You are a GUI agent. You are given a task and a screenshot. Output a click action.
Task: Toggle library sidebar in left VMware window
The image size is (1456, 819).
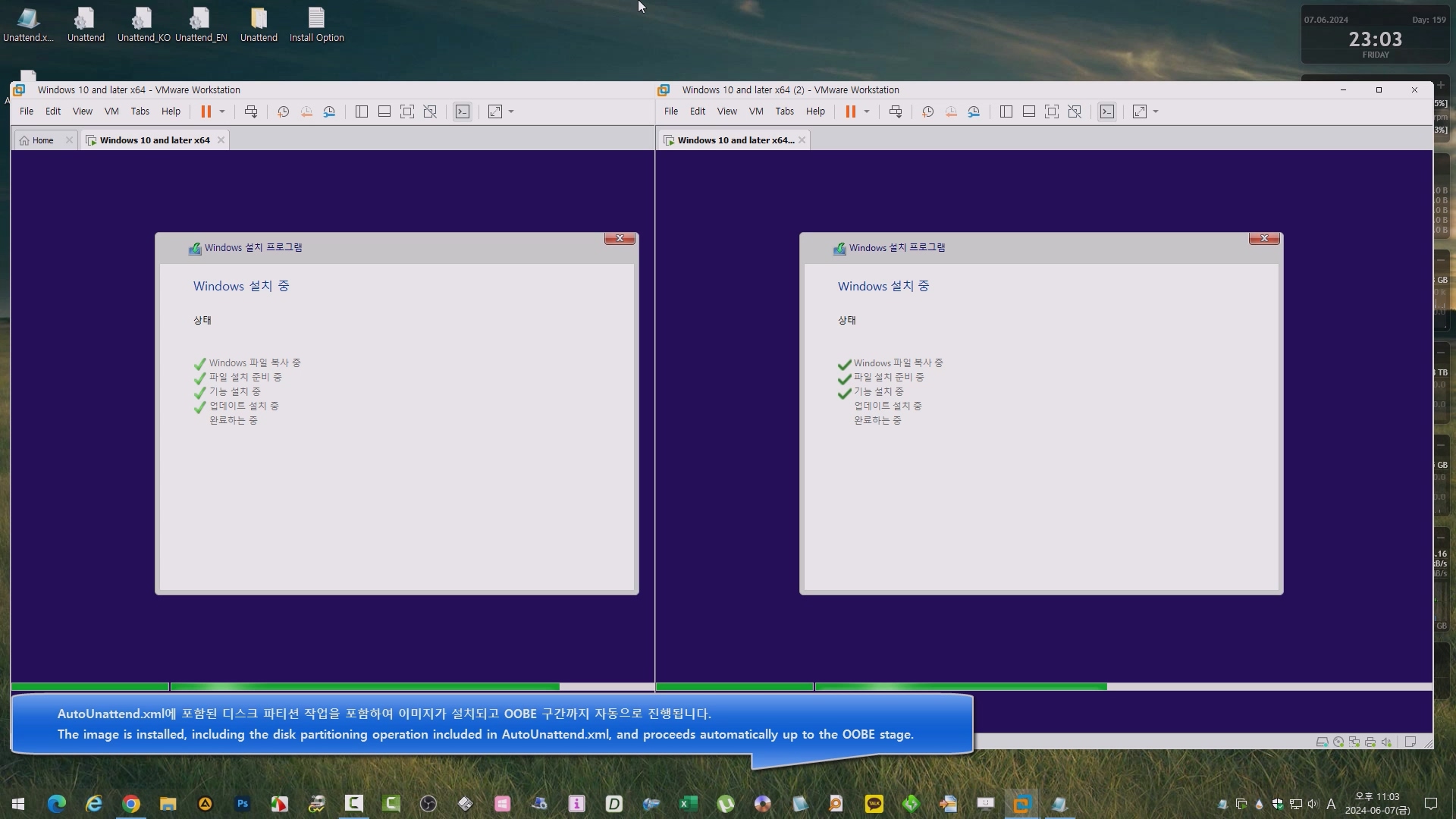(x=362, y=111)
